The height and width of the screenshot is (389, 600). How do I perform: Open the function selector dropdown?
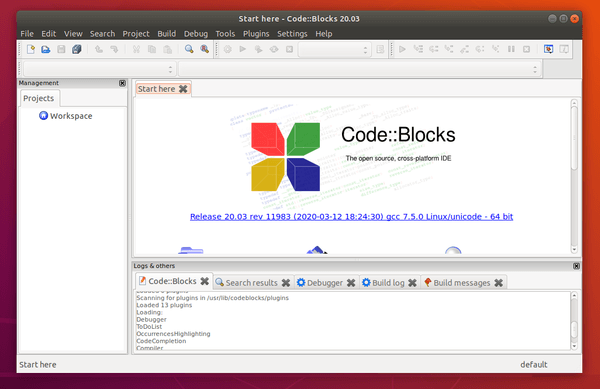click(x=359, y=69)
